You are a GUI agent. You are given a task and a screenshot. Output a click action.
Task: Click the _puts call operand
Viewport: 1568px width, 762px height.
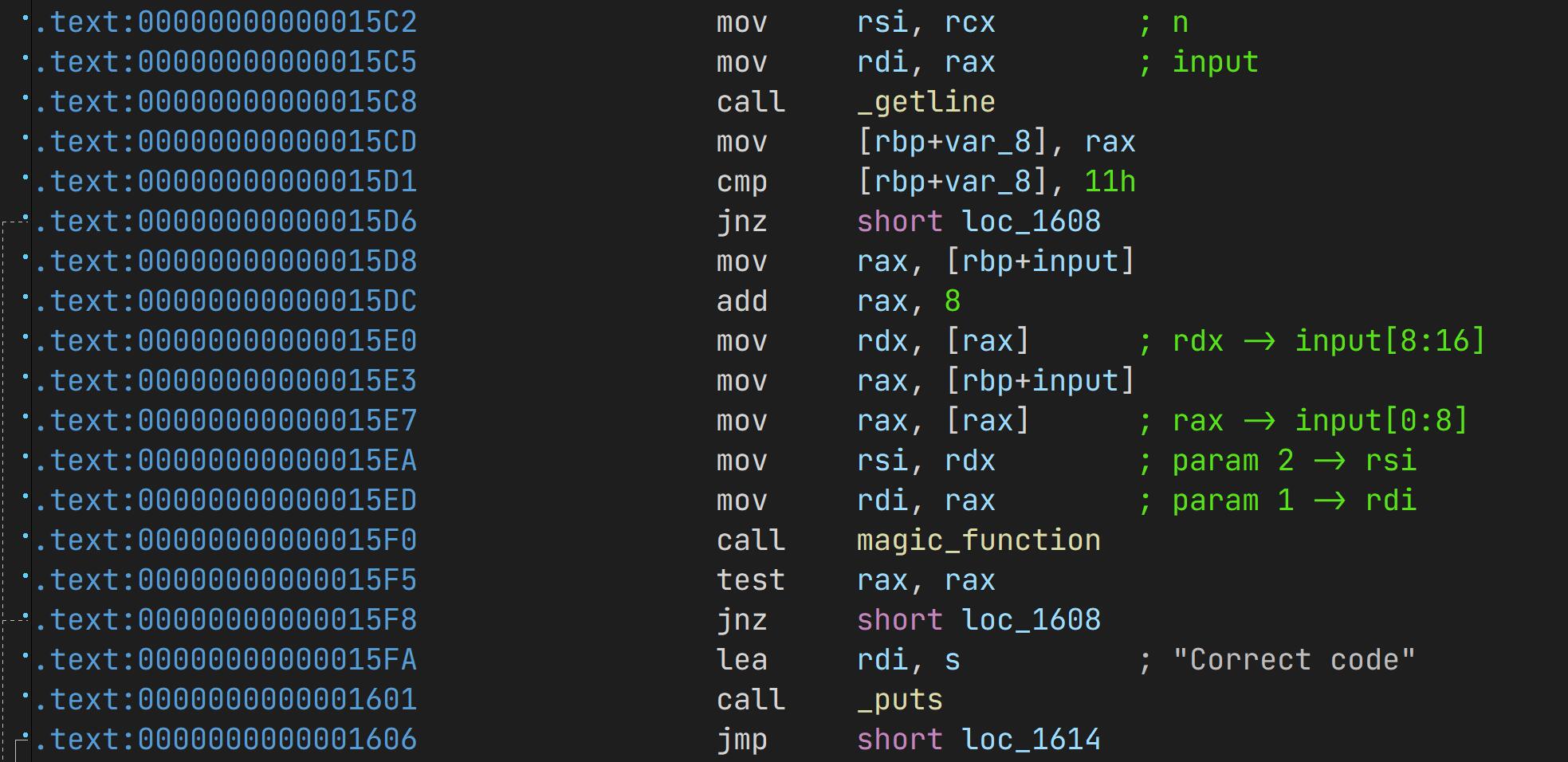pos(899,700)
